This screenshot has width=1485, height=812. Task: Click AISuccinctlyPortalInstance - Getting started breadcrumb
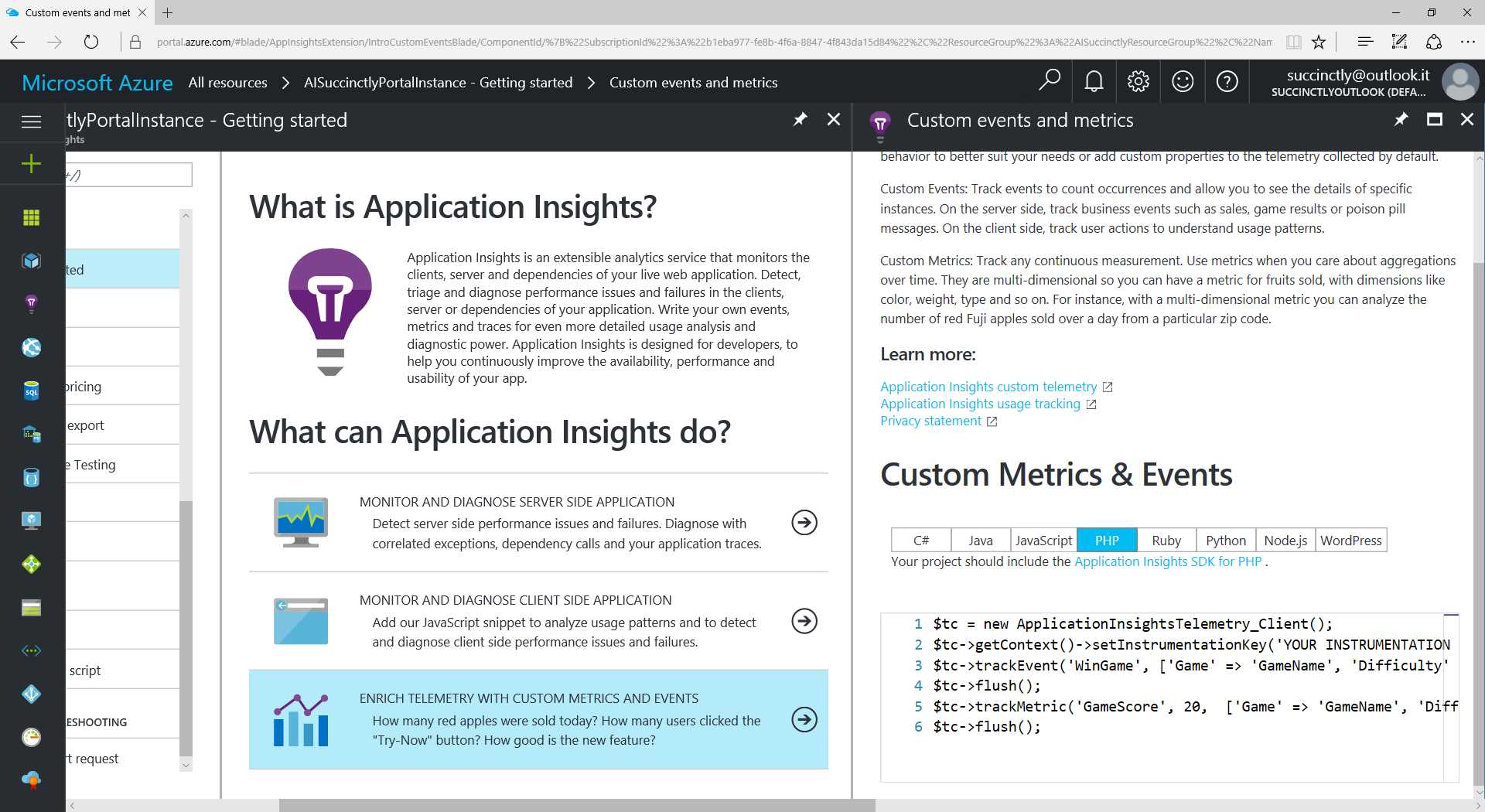pos(438,82)
